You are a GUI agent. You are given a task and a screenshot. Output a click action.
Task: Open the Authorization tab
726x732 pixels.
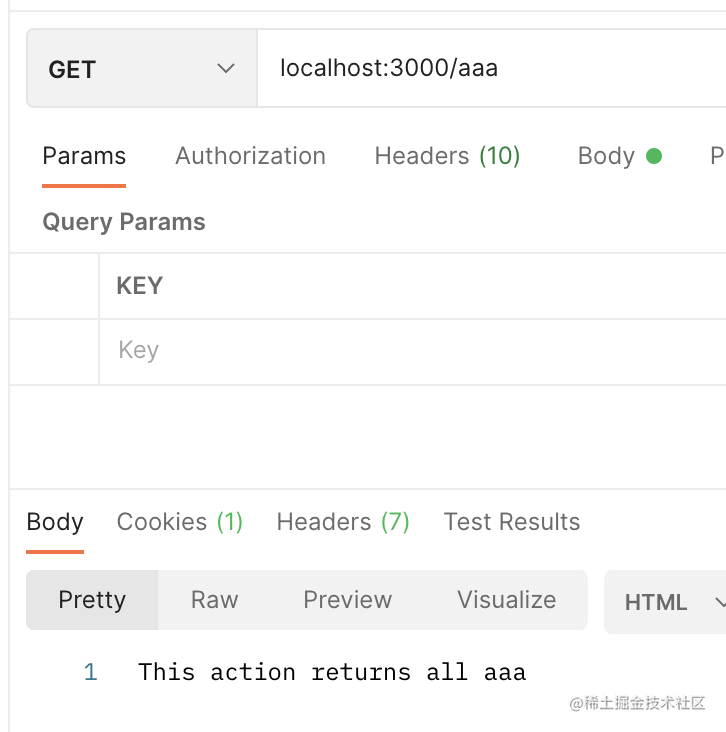[250, 156]
